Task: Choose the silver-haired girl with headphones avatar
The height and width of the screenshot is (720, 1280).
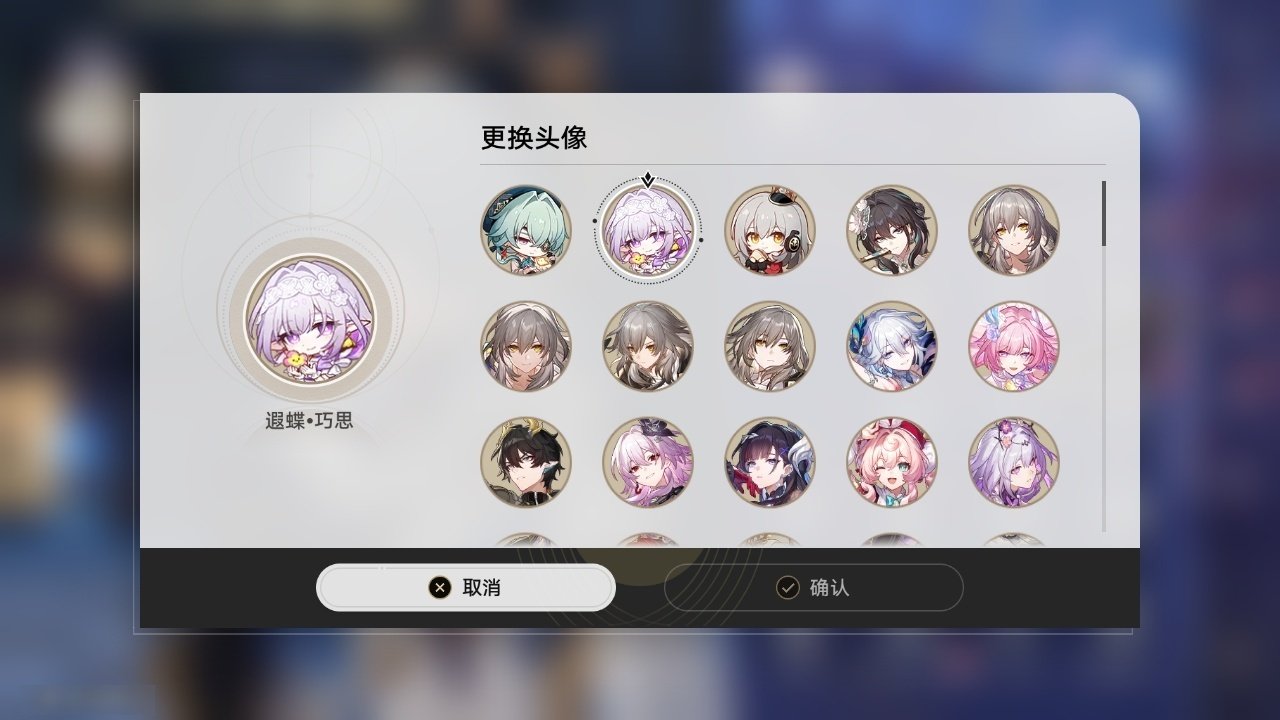Action: [x=770, y=230]
